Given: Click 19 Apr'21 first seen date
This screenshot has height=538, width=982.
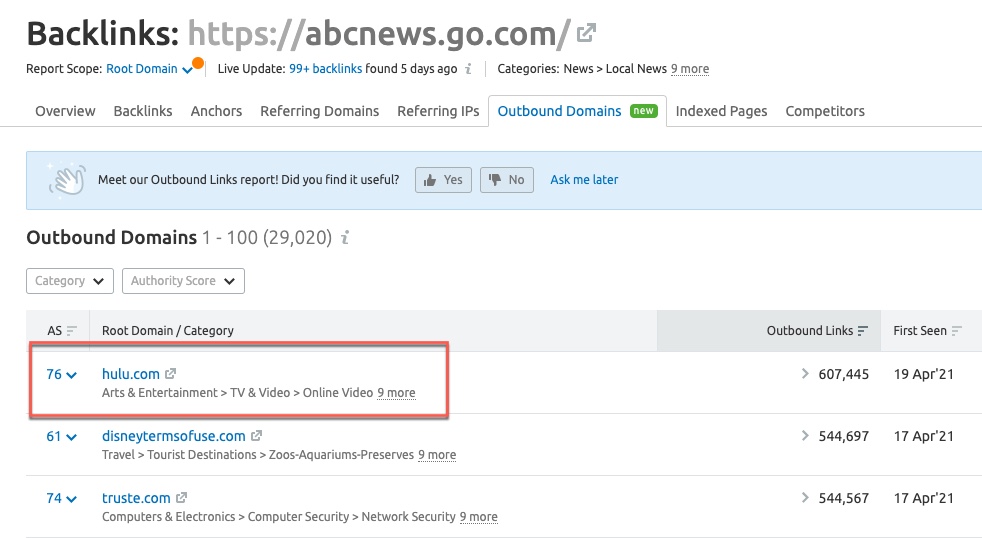Looking at the screenshot, I should 923,374.
